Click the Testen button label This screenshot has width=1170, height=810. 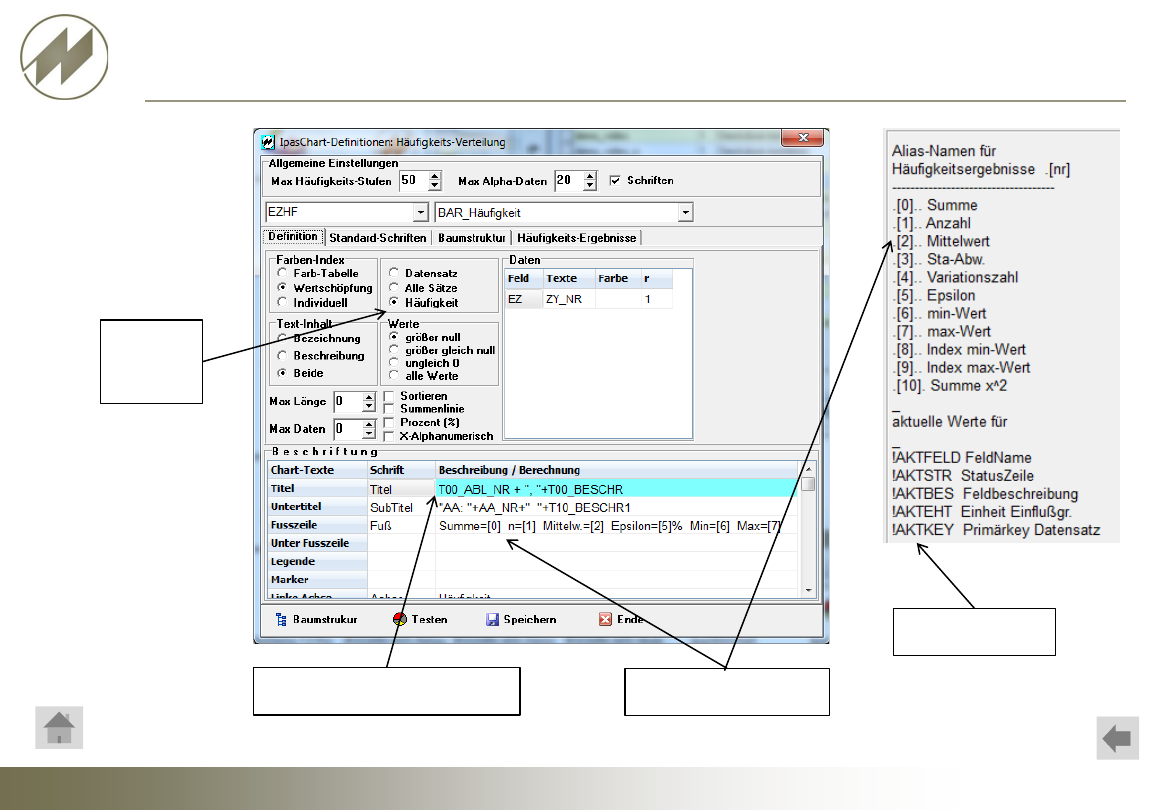[429, 619]
